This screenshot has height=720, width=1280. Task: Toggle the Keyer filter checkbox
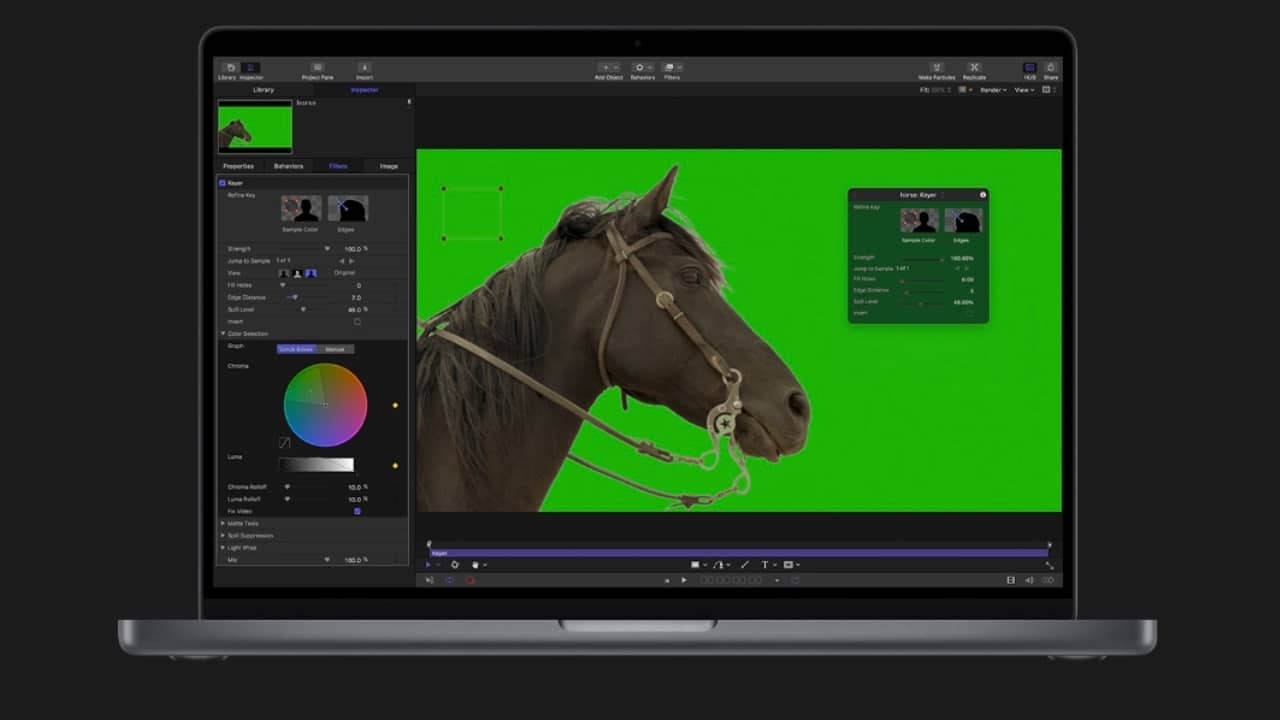click(222, 183)
